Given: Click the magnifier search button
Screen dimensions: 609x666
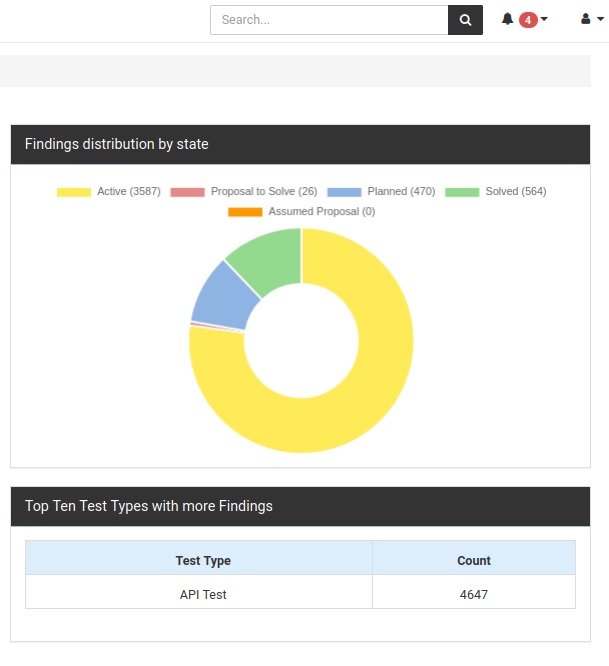Looking at the screenshot, I should point(465,20).
